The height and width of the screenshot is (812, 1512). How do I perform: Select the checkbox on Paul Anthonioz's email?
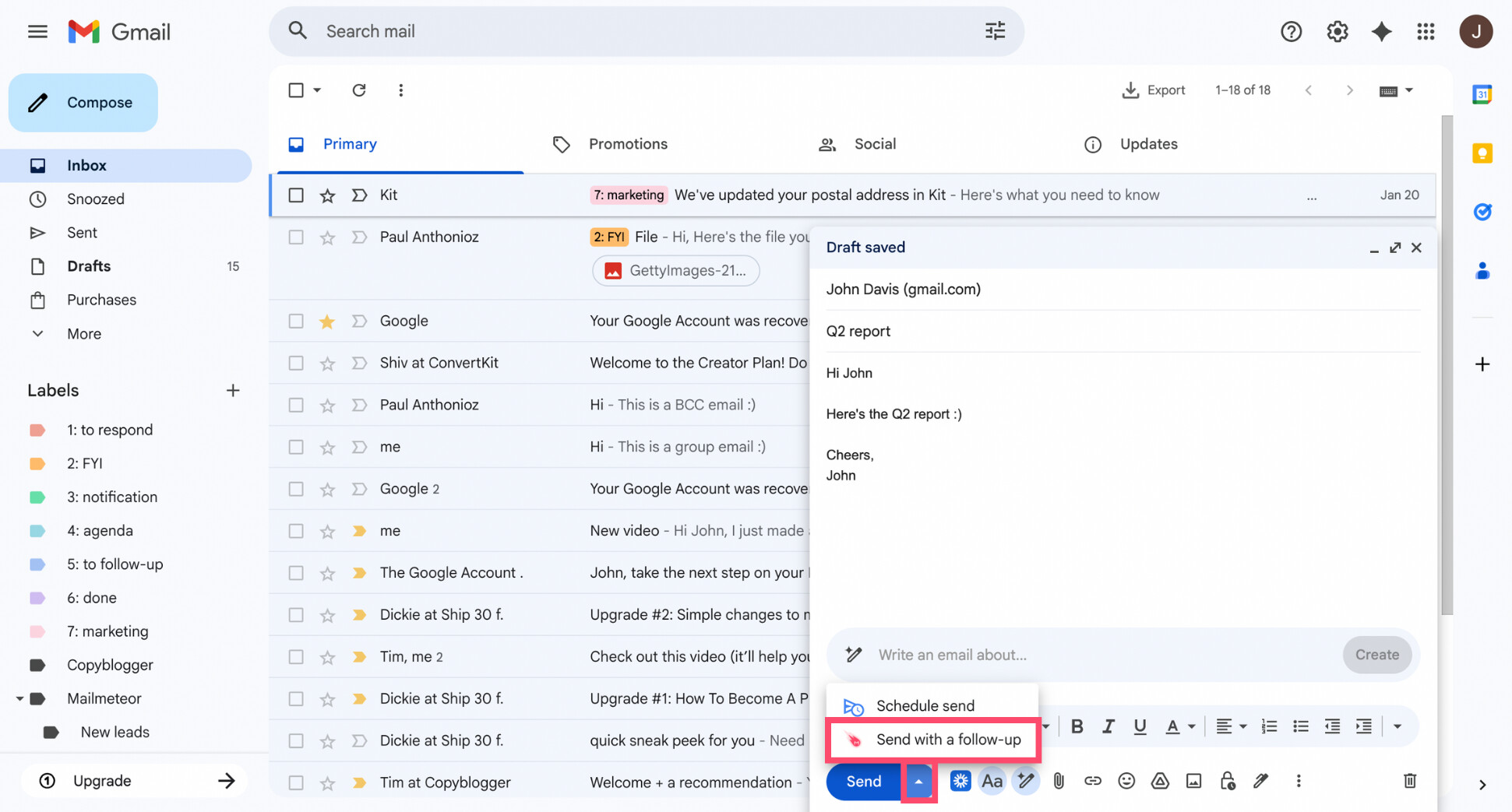pos(296,237)
